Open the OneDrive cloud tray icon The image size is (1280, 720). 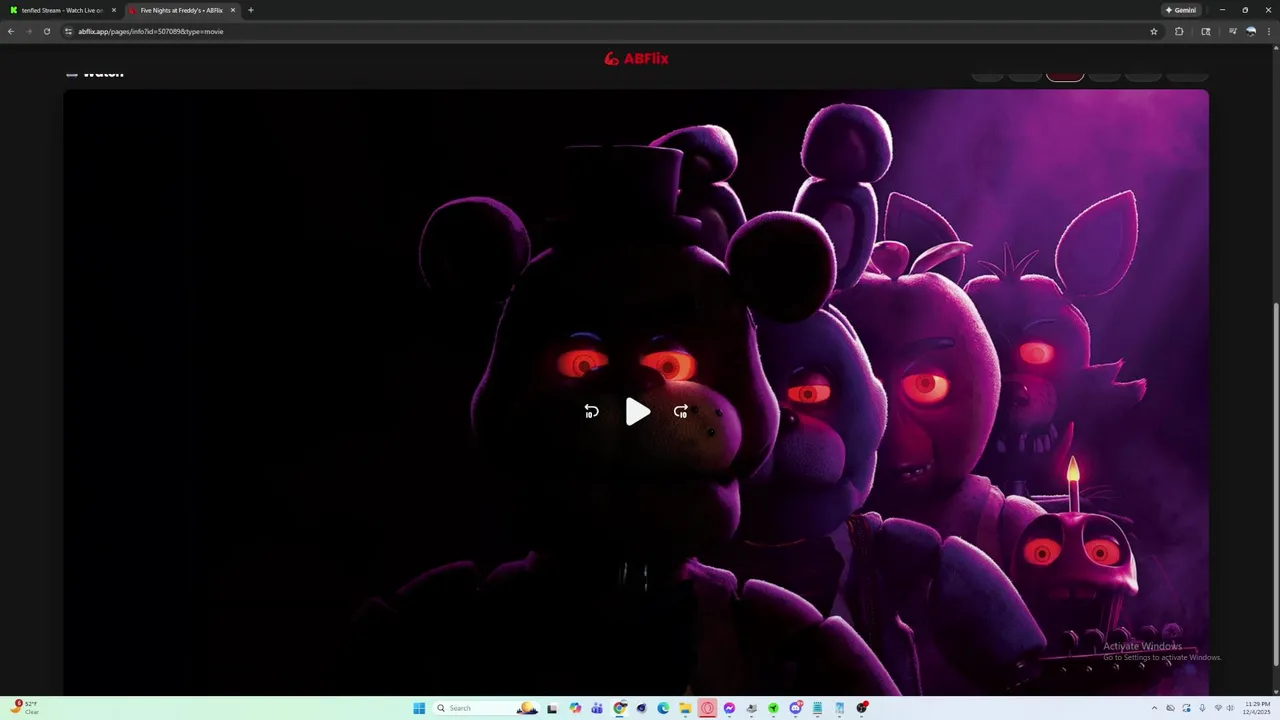(x=1170, y=708)
